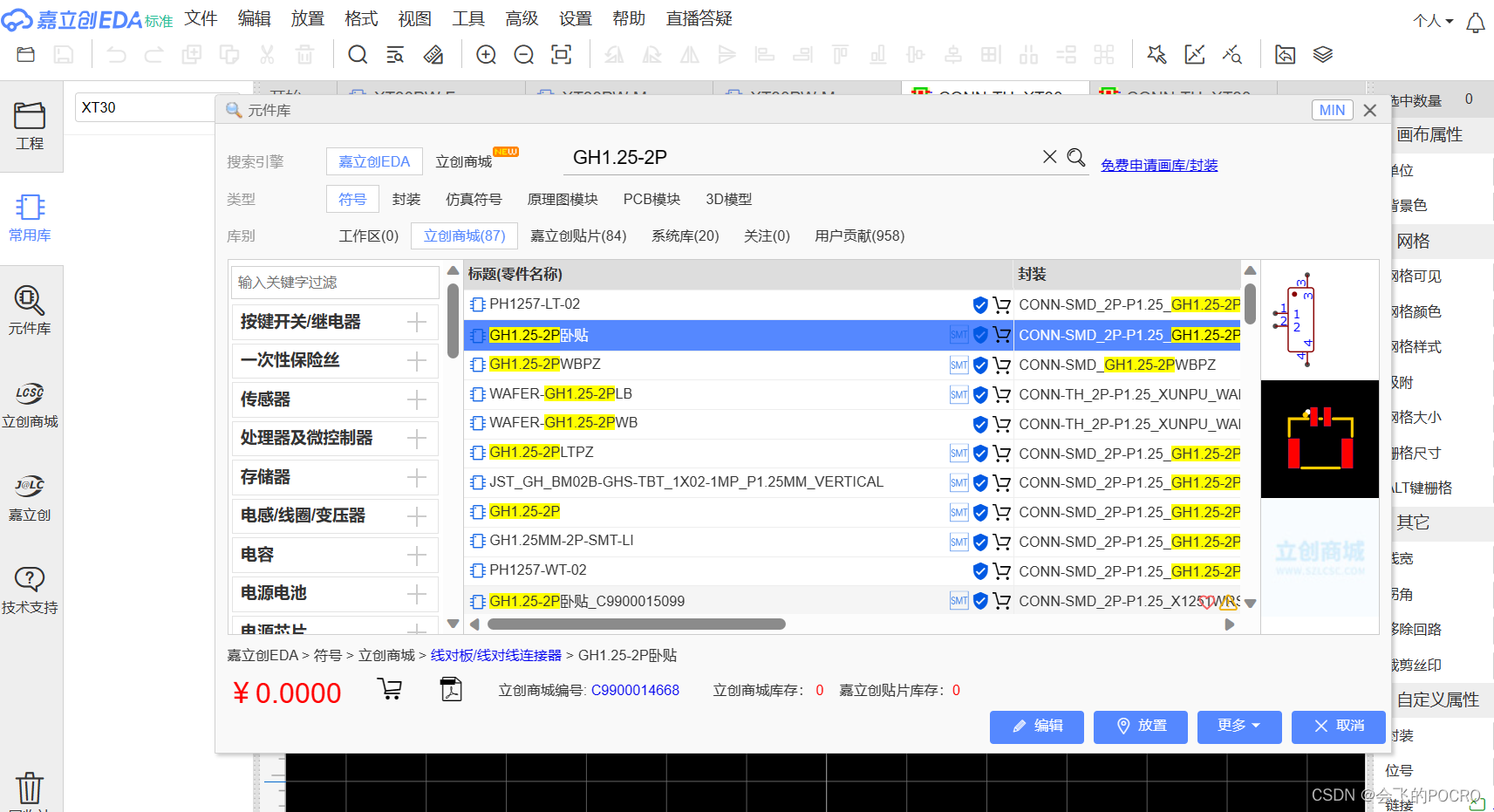Open the 文件 menu

coord(201,18)
